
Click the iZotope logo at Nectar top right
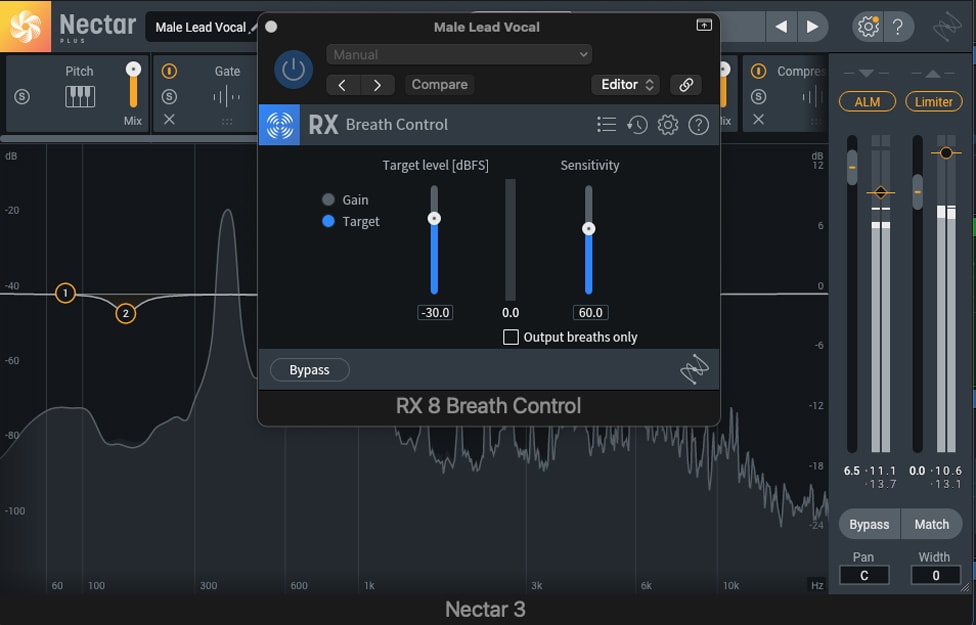point(947,27)
